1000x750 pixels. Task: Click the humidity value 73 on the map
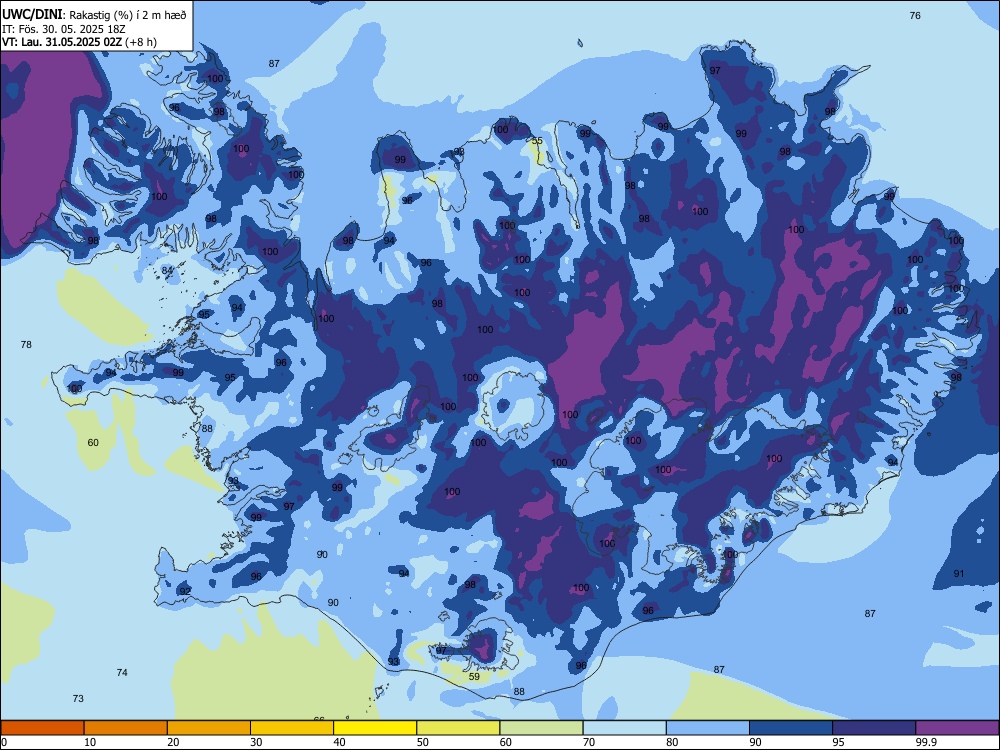(x=78, y=698)
